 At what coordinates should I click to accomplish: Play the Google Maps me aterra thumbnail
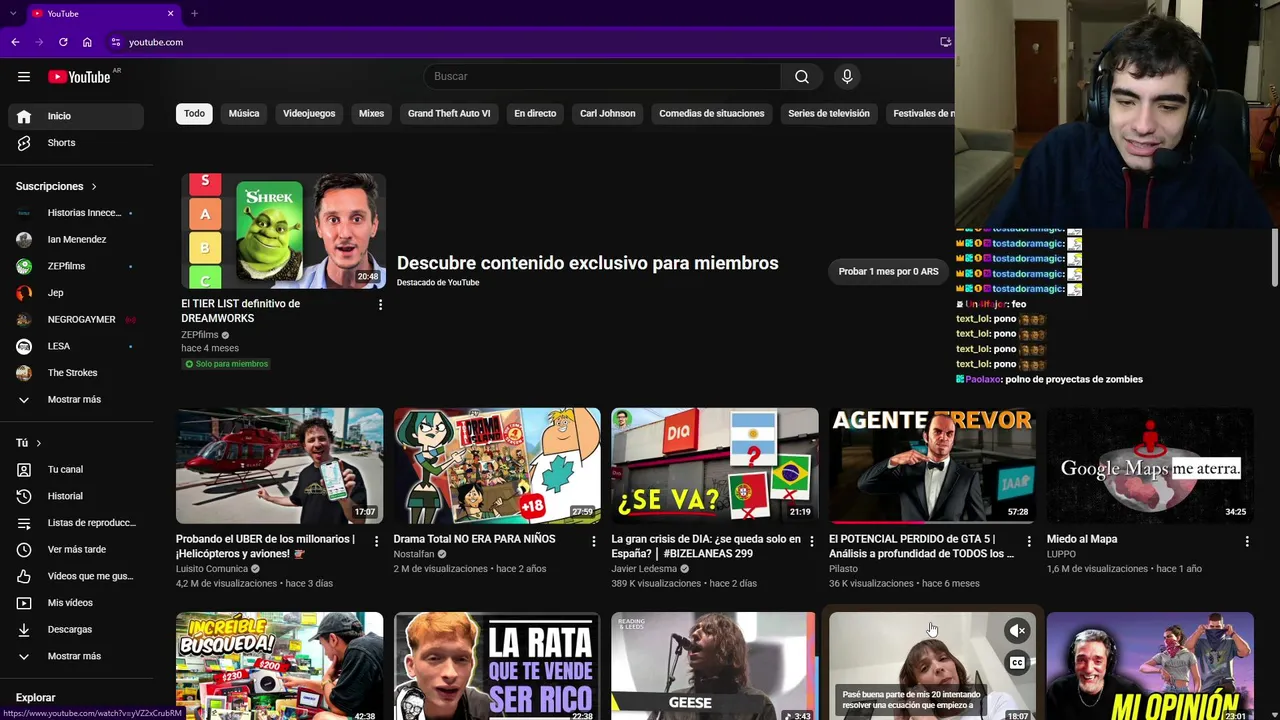pyautogui.click(x=1150, y=466)
